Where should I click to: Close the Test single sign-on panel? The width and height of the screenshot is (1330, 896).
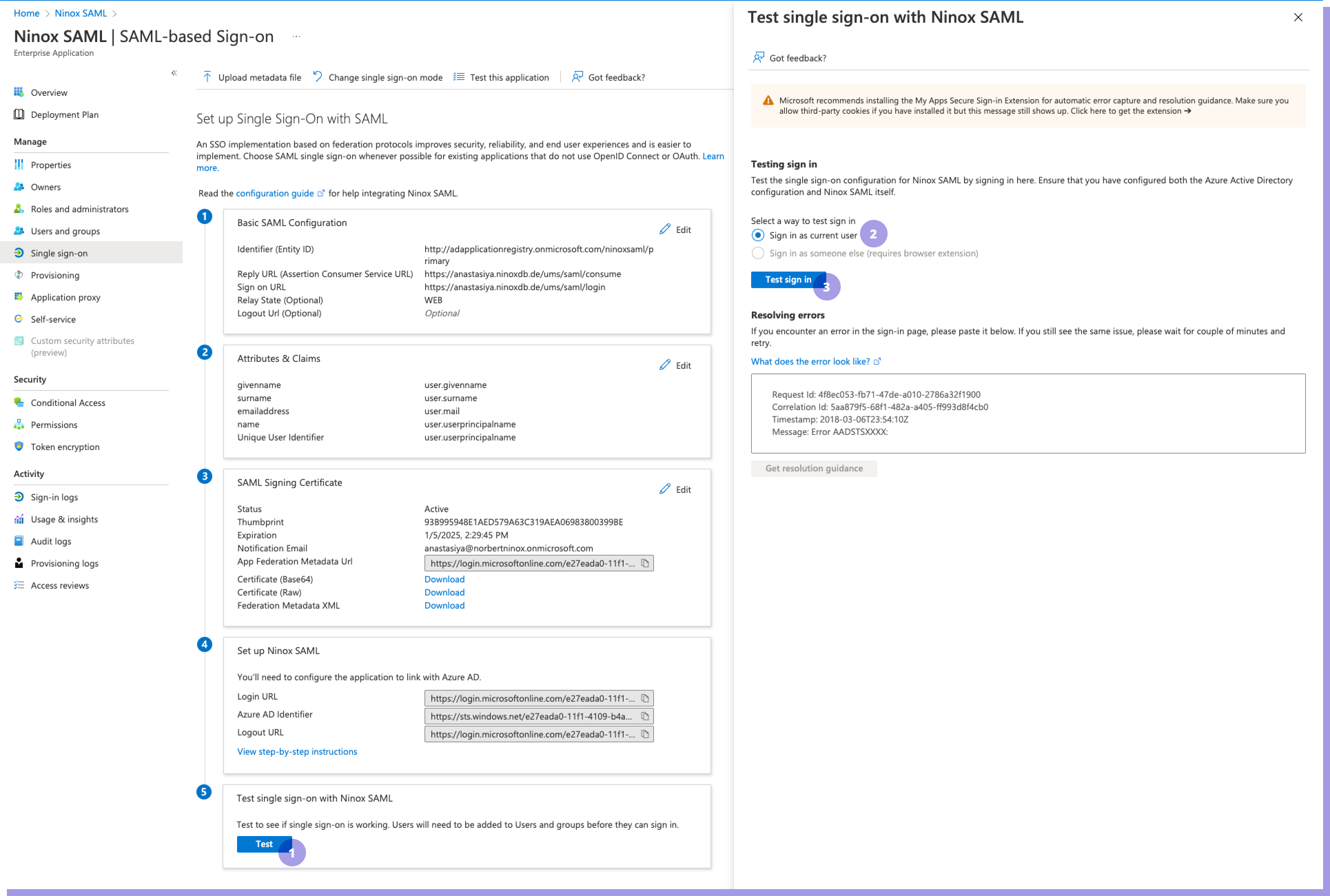pos(1298,17)
